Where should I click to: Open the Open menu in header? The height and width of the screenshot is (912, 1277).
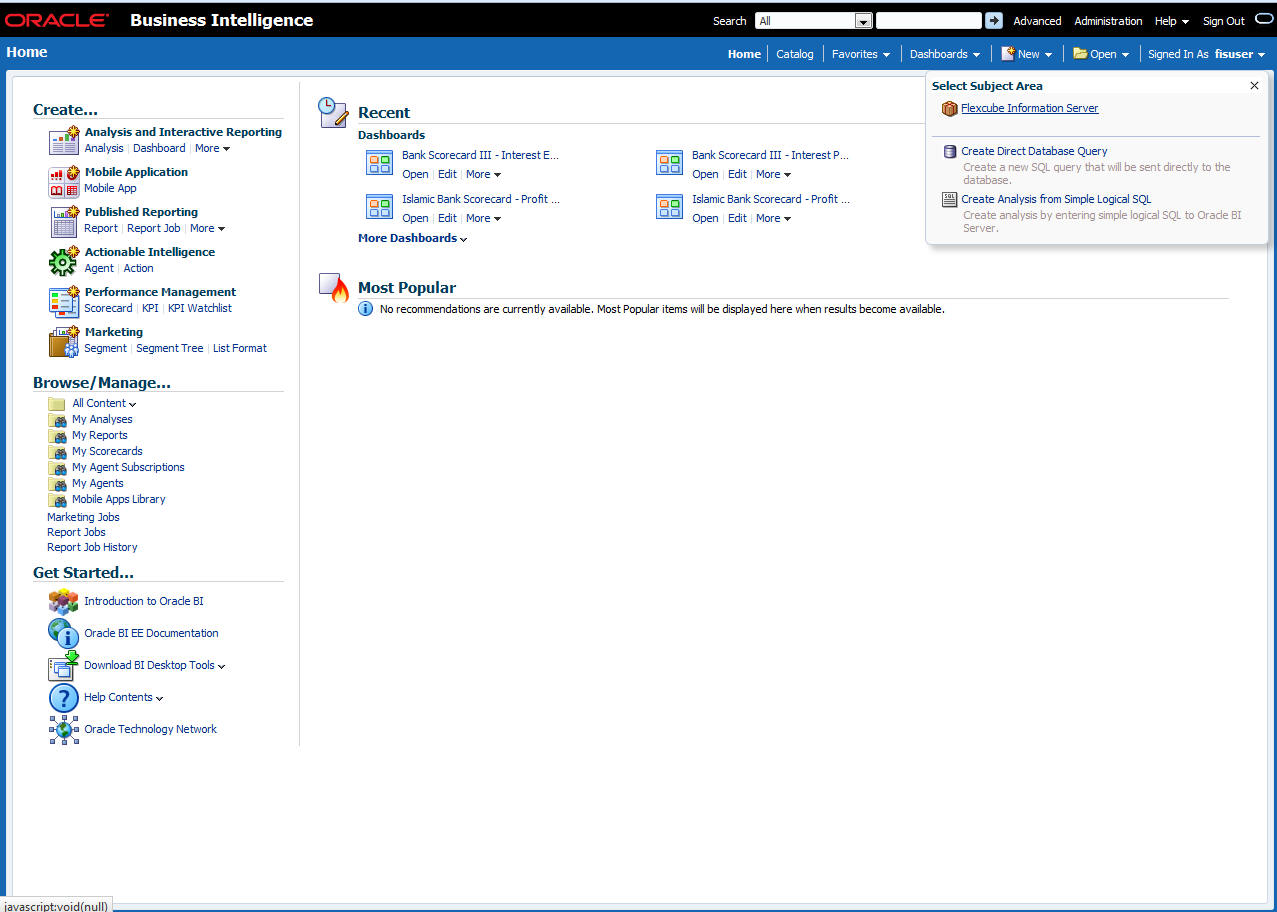(x=1101, y=54)
